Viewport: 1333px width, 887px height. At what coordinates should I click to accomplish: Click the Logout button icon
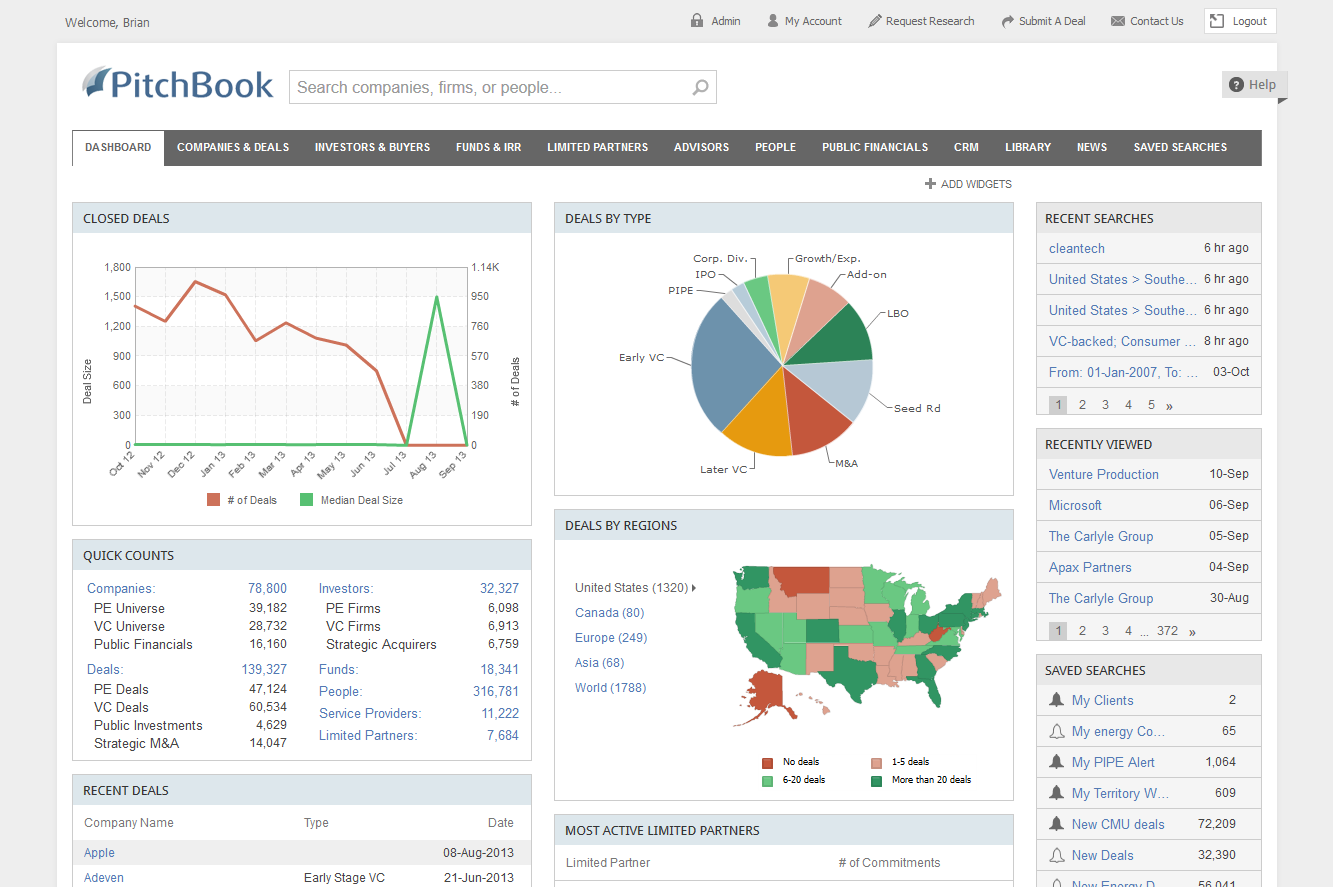coord(1217,21)
